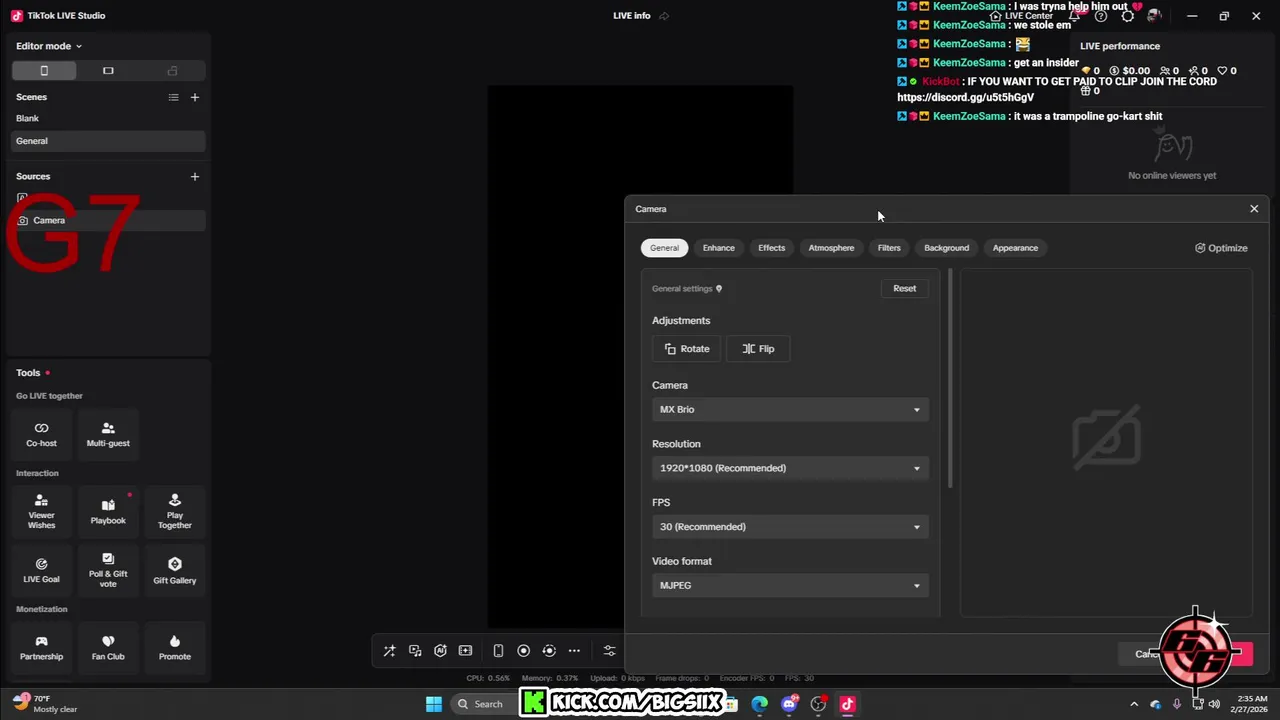This screenshot has width=1280, height=720.
Task: Click the add-screen icon in bottom toolbar
Action: point(465,651)
